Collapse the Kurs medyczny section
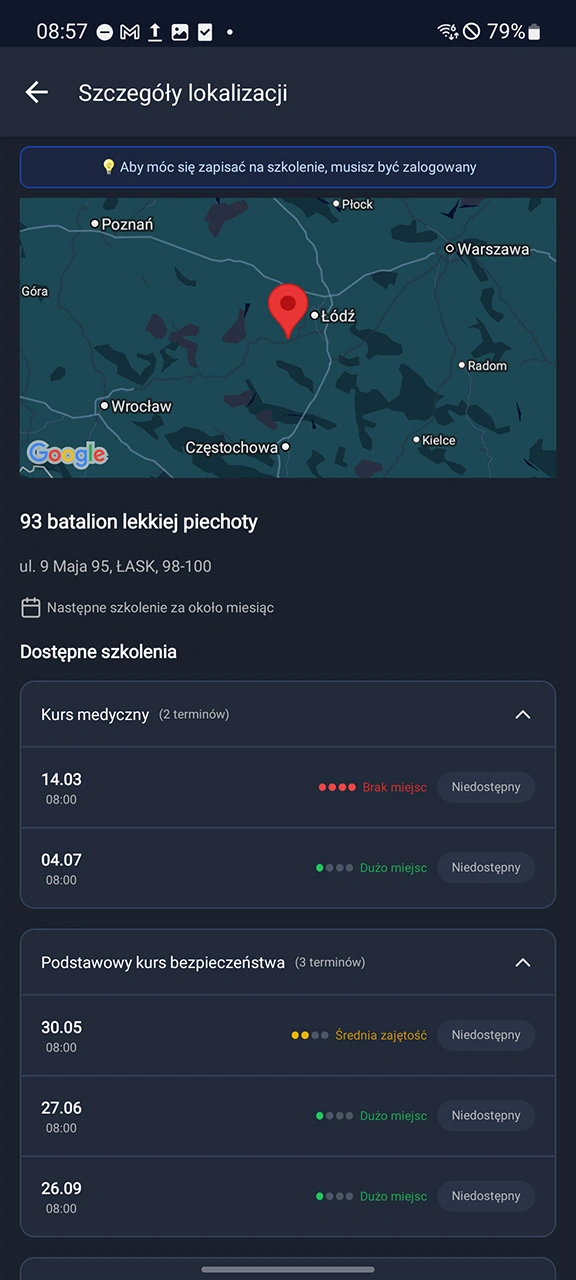Screen dimensions: 576x1280 pos(522,714)
